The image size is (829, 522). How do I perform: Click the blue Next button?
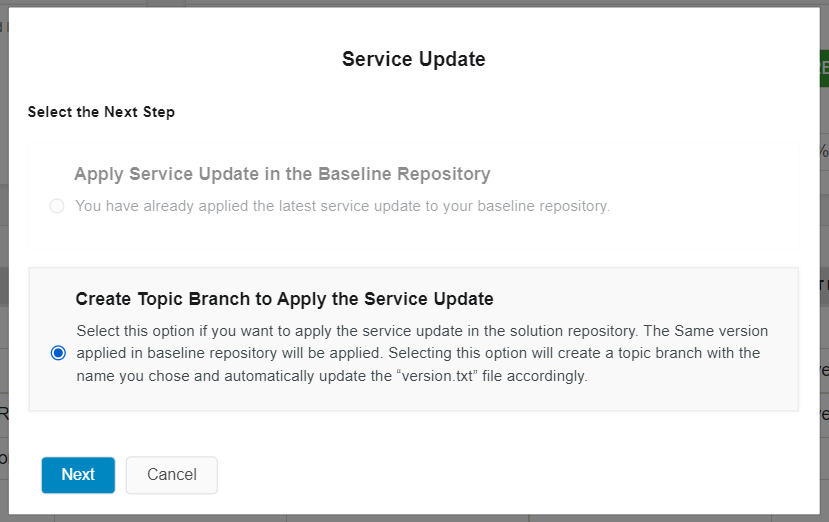(x=78, y=475)
